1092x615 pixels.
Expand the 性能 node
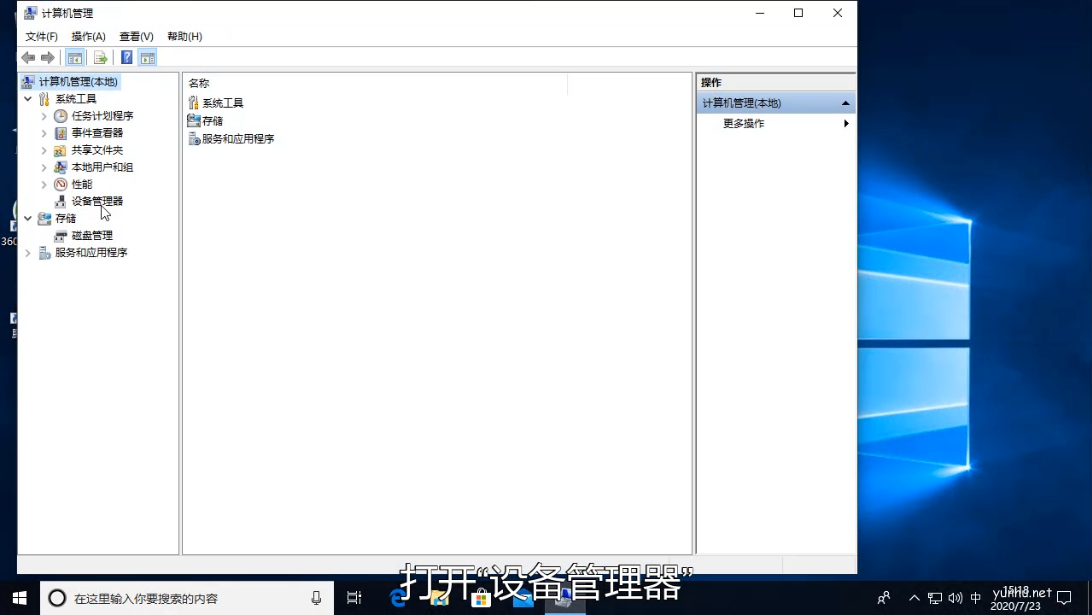tap(44, 185)
